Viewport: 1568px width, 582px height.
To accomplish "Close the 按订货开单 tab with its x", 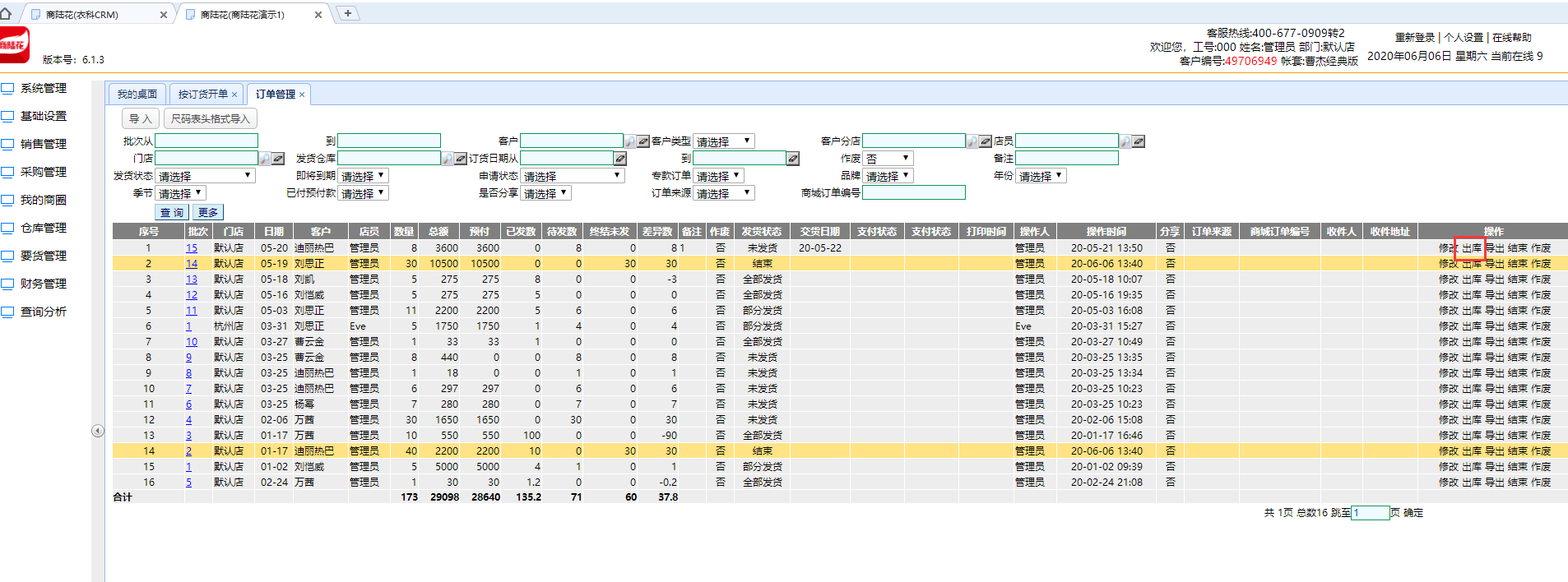I will coord(234,95).
